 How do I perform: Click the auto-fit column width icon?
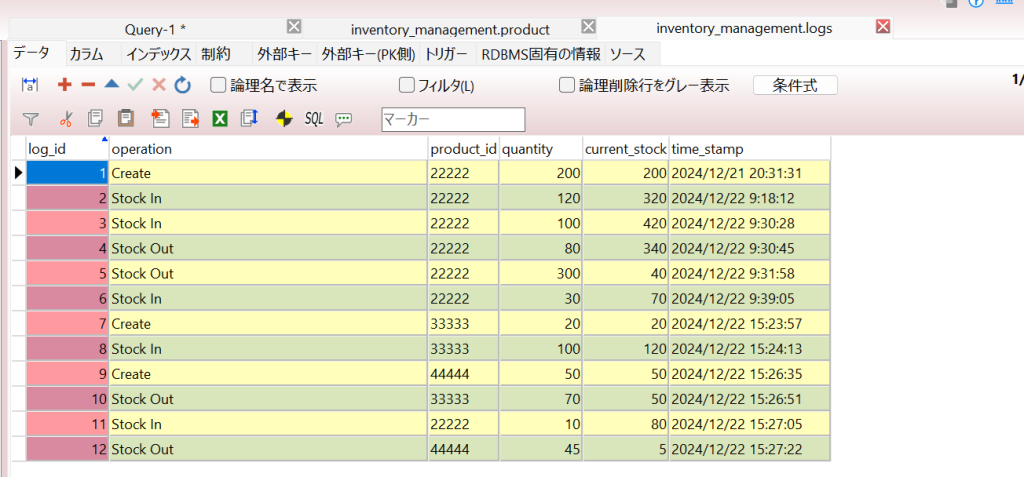(x=30, y=86)
